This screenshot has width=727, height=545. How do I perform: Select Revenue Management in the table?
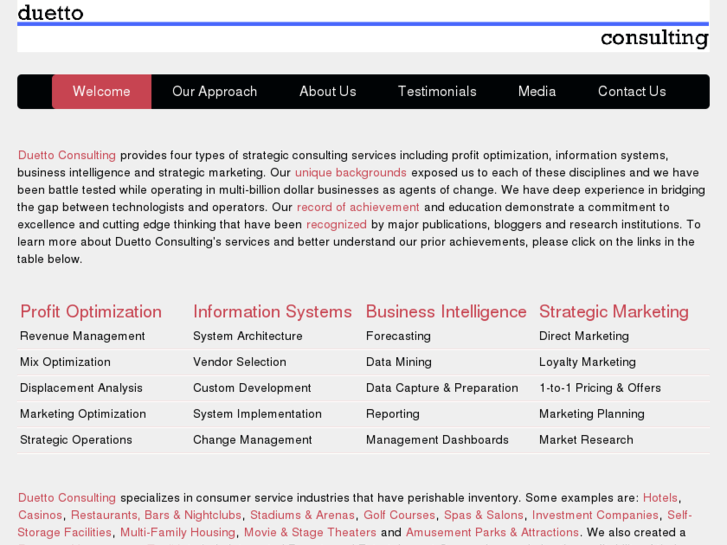[x=83, y=336]
